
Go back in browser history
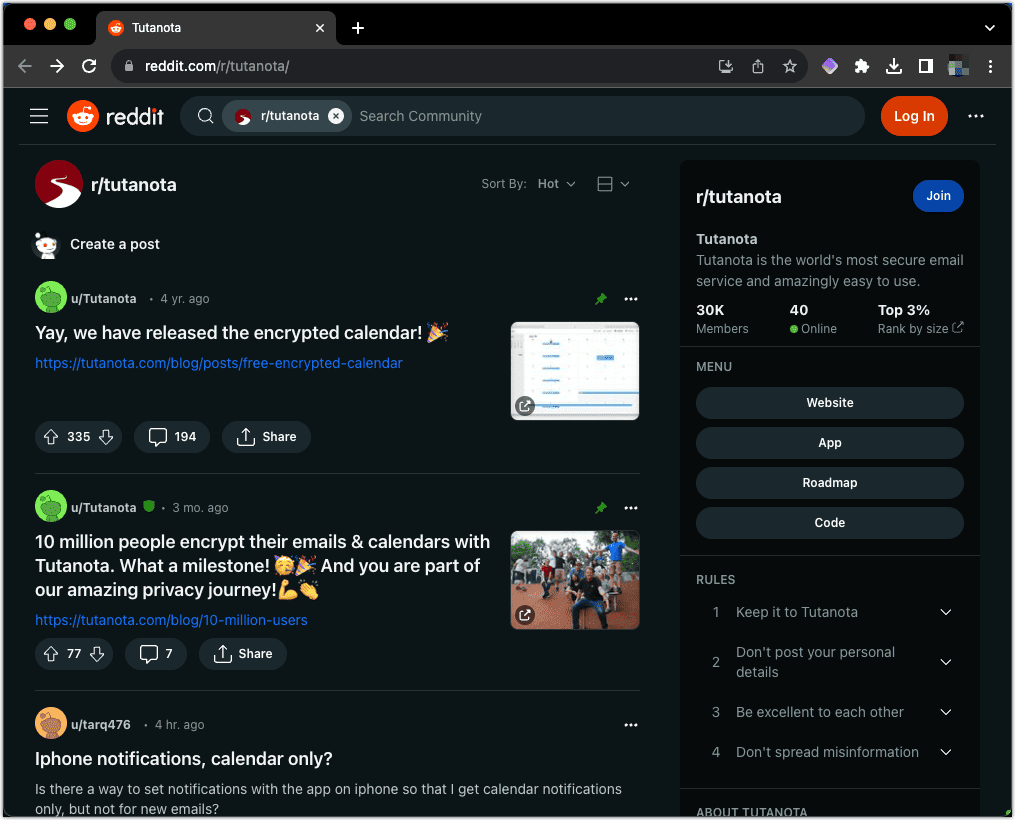coord(25,66)
